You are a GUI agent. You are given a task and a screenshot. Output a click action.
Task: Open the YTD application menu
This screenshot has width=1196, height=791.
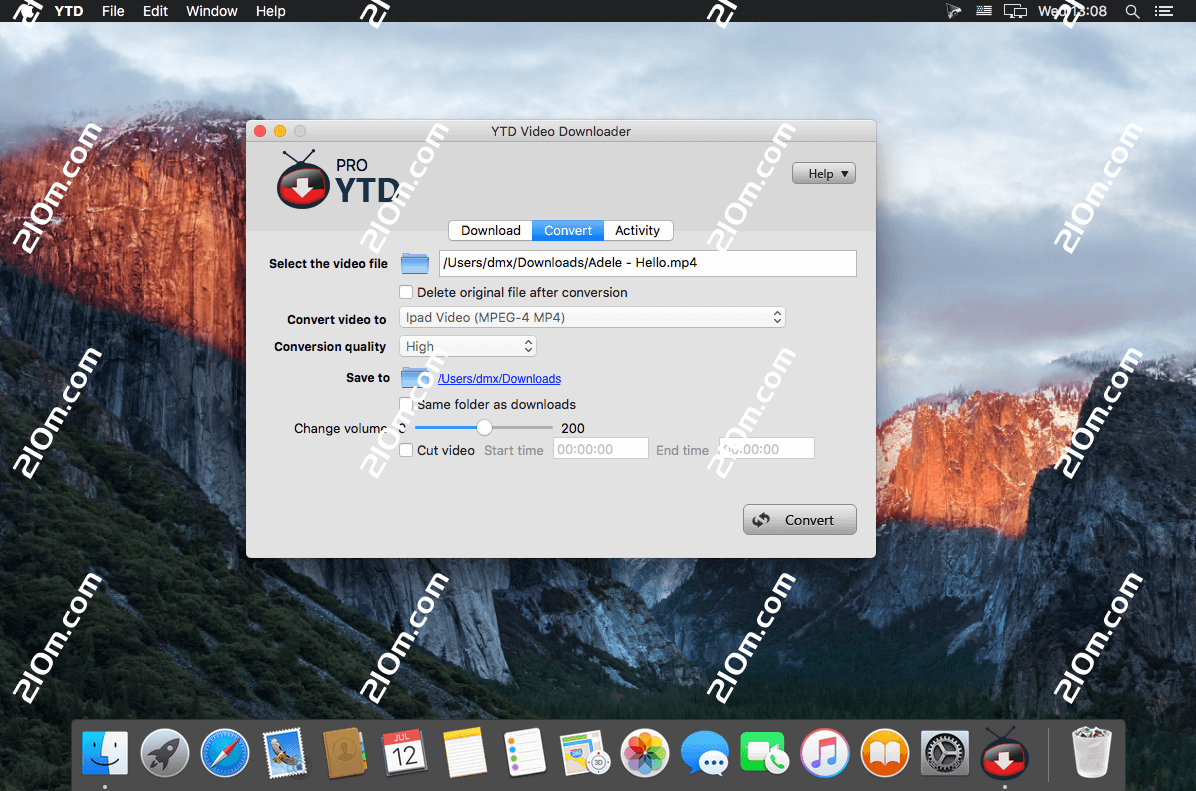pyautogui.click(x=69, y=11)
